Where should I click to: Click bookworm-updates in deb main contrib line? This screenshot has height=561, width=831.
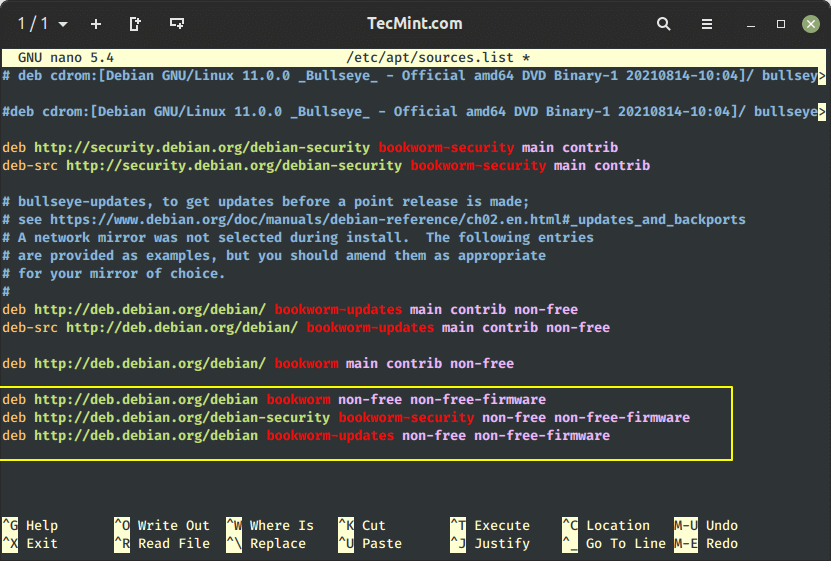pos(338,310)
